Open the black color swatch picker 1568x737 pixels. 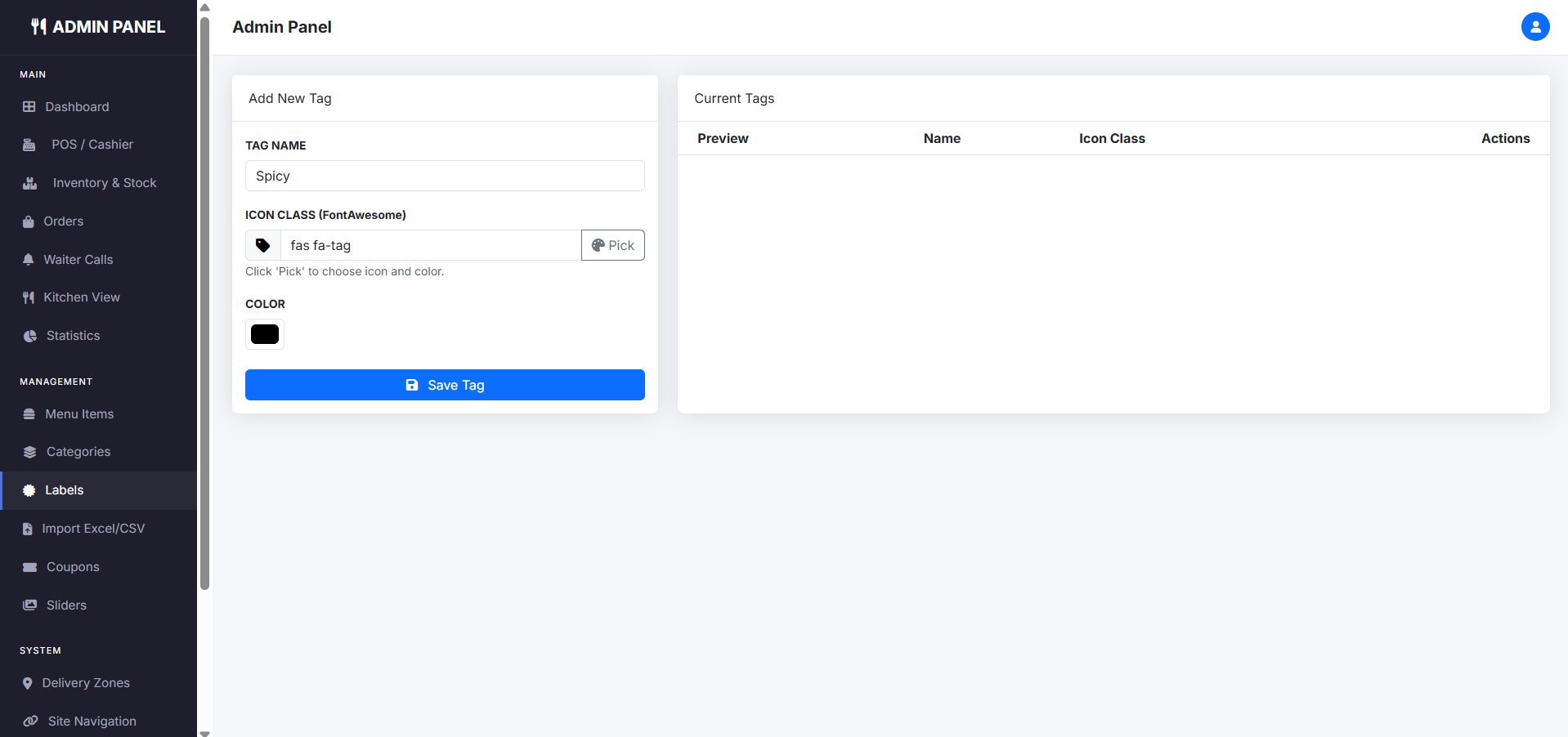[265, 334]
